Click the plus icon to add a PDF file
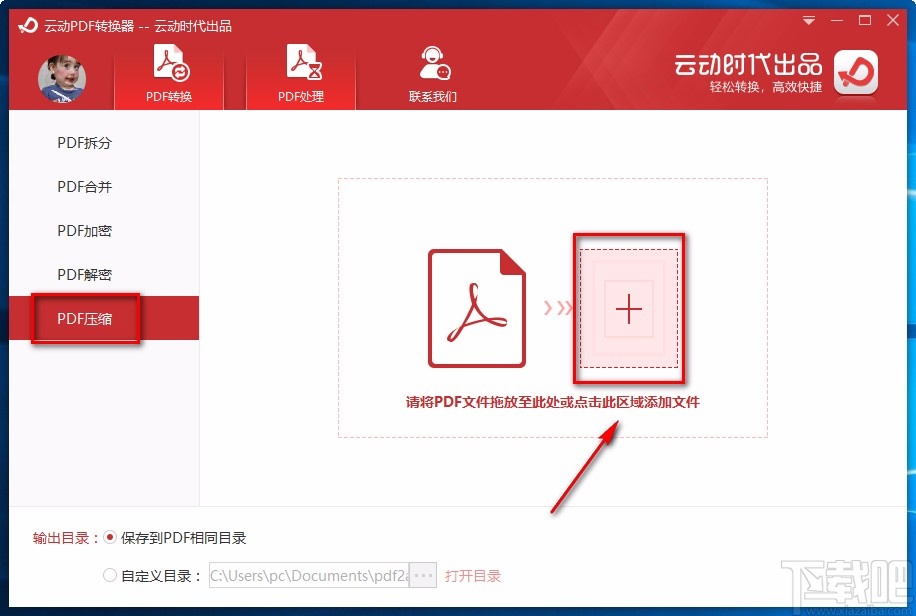Viewport: 916px width, 616px height. pos(628,309)
